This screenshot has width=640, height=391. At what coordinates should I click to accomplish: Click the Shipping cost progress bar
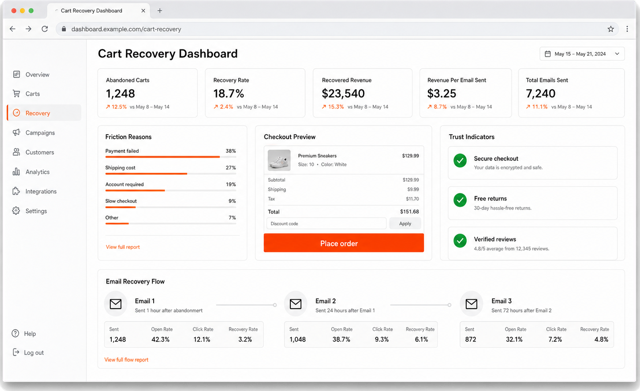click(171, 173)
